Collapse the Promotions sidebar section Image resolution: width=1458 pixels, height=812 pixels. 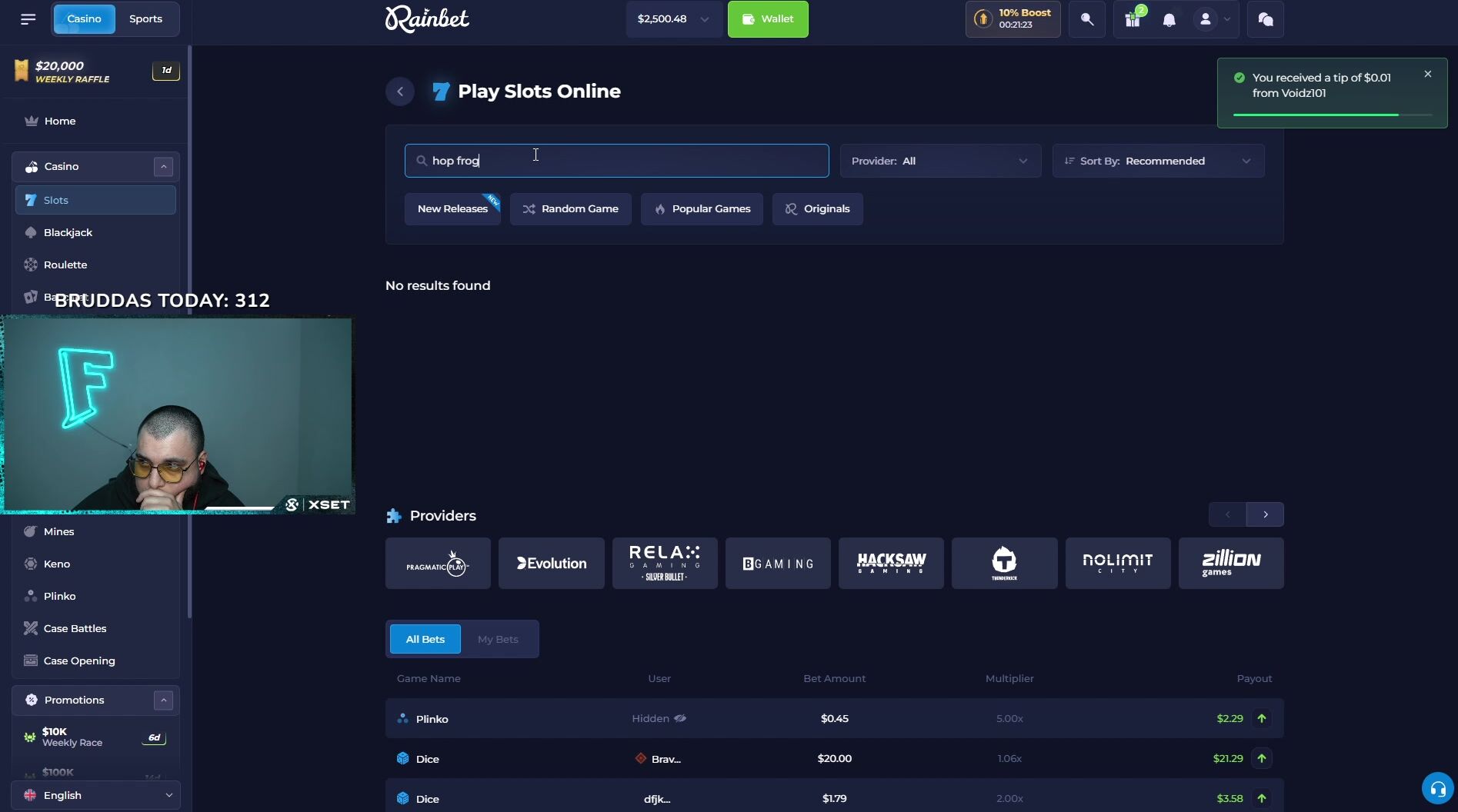tap(163, 701)
